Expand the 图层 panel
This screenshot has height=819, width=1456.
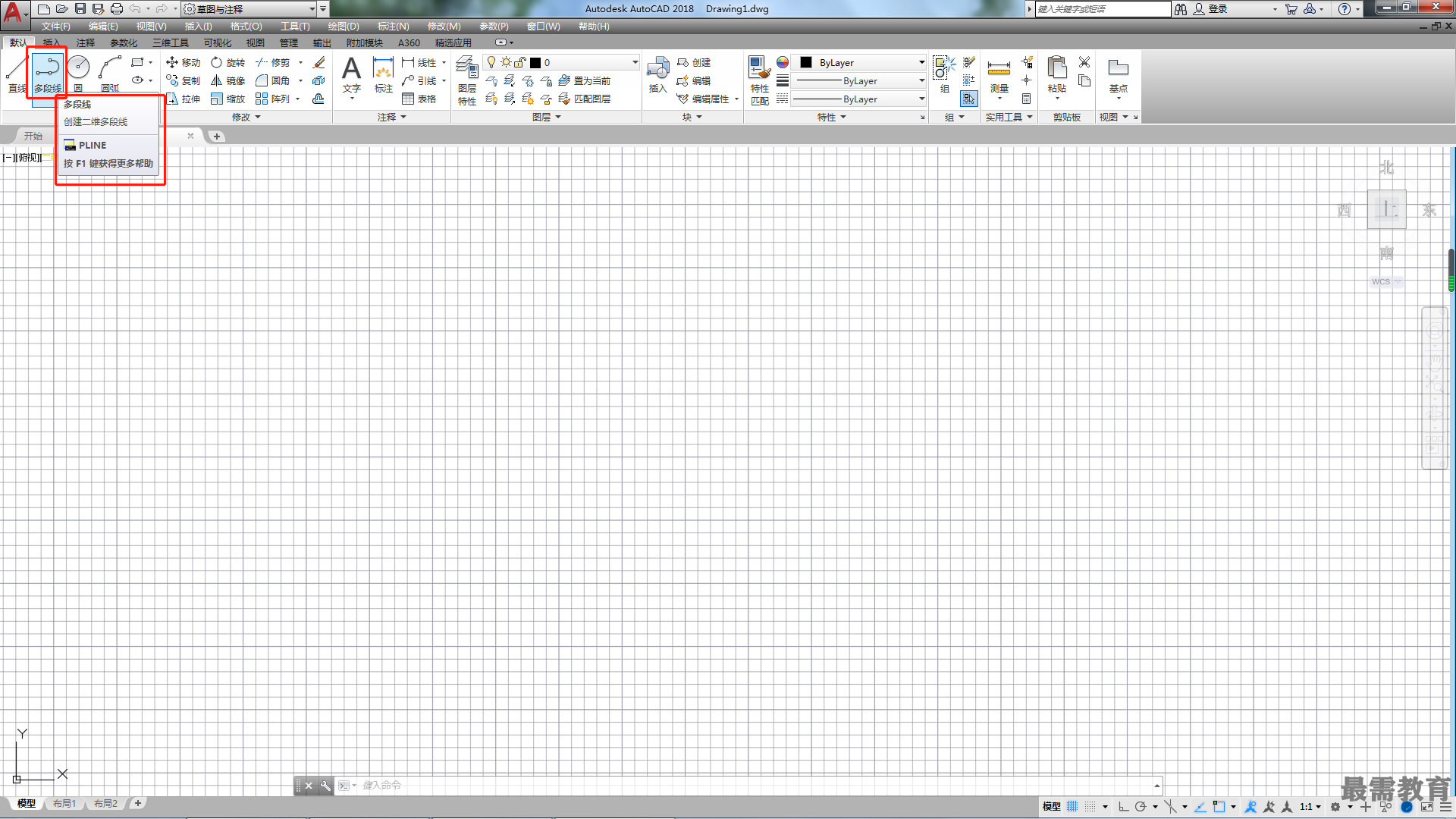coord(546,117)
